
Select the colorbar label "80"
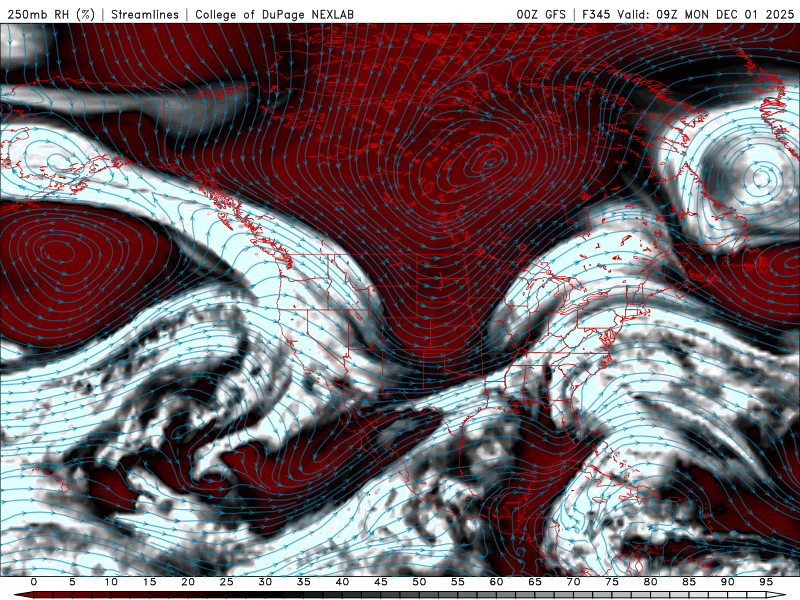coord(651,582)
